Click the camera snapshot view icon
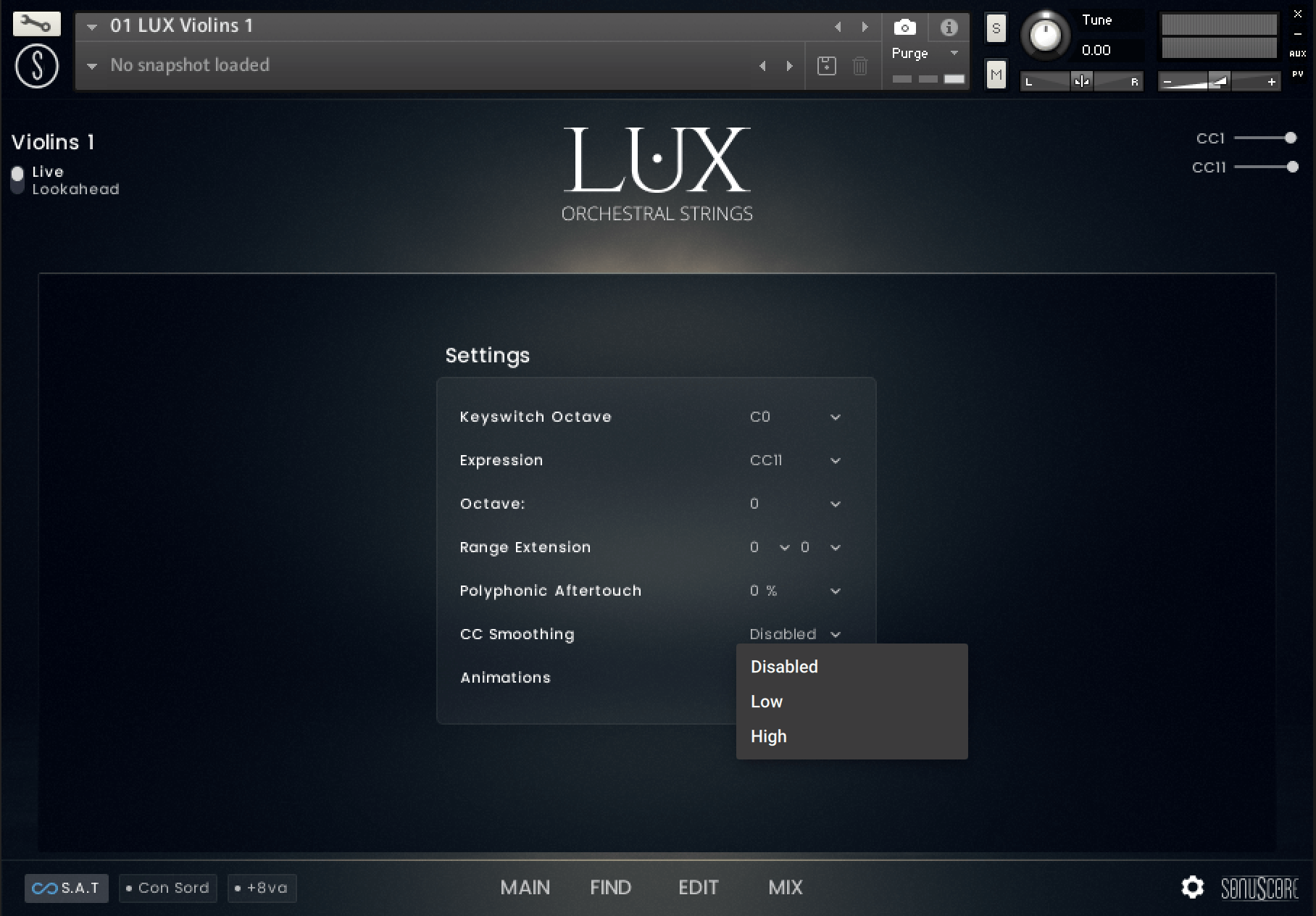 pyautogui.click(x=904, y=28)
